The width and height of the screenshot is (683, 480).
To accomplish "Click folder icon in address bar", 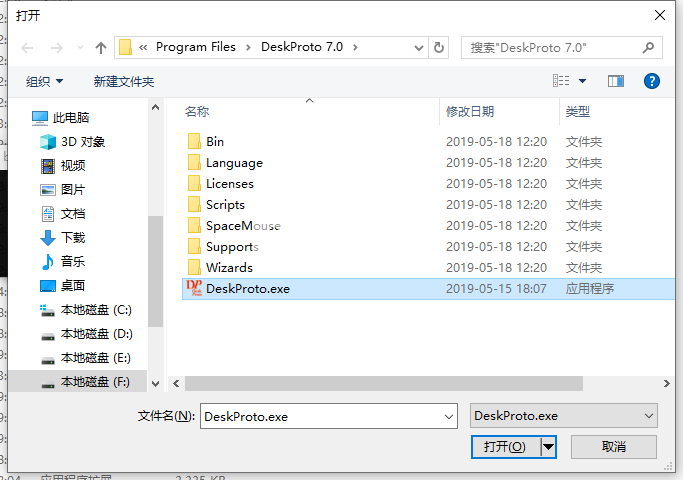I will (x=125, y=47).
